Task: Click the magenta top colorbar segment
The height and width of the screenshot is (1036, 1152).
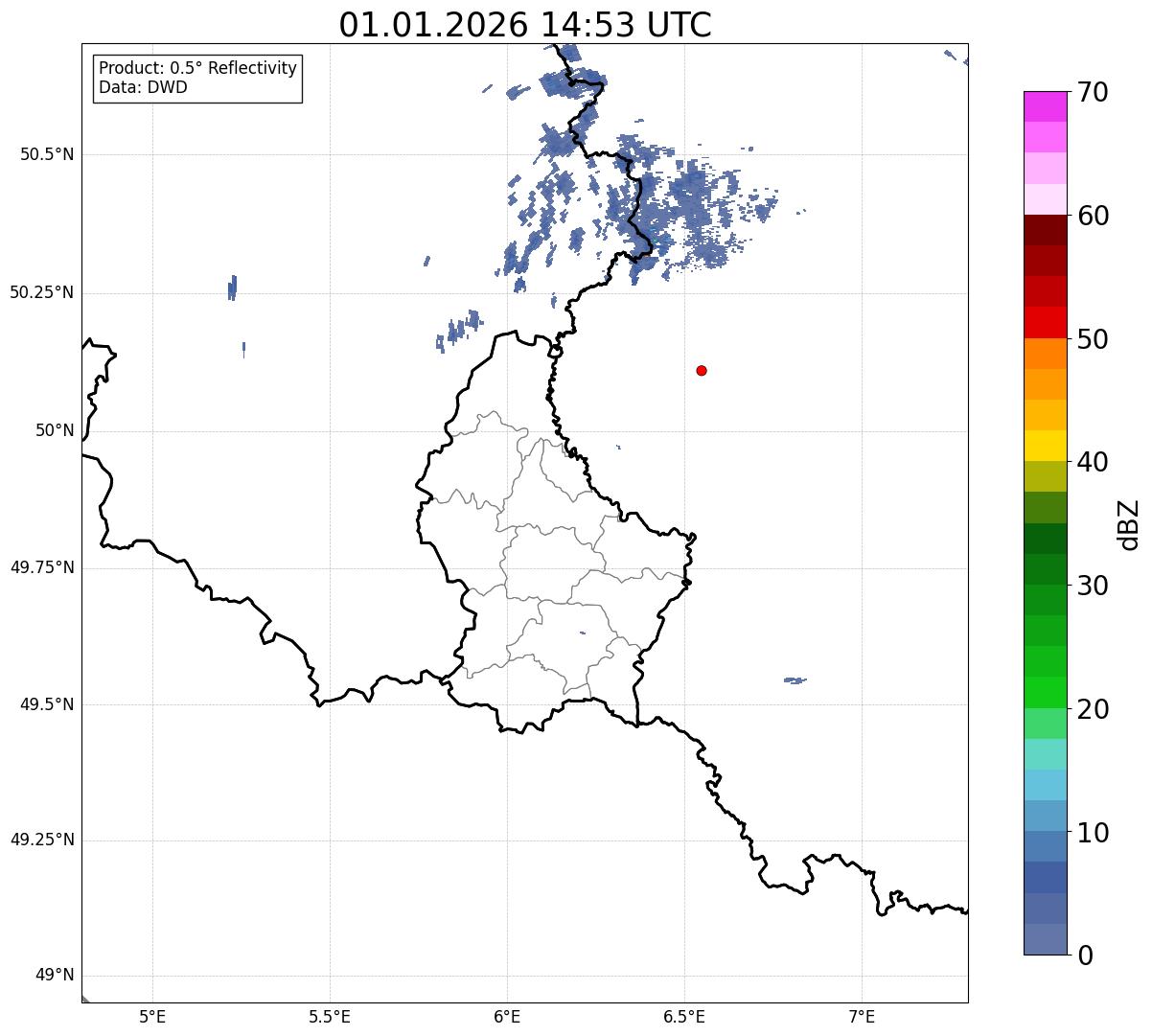Action: pyautogui.click(x=1046, y=106)
